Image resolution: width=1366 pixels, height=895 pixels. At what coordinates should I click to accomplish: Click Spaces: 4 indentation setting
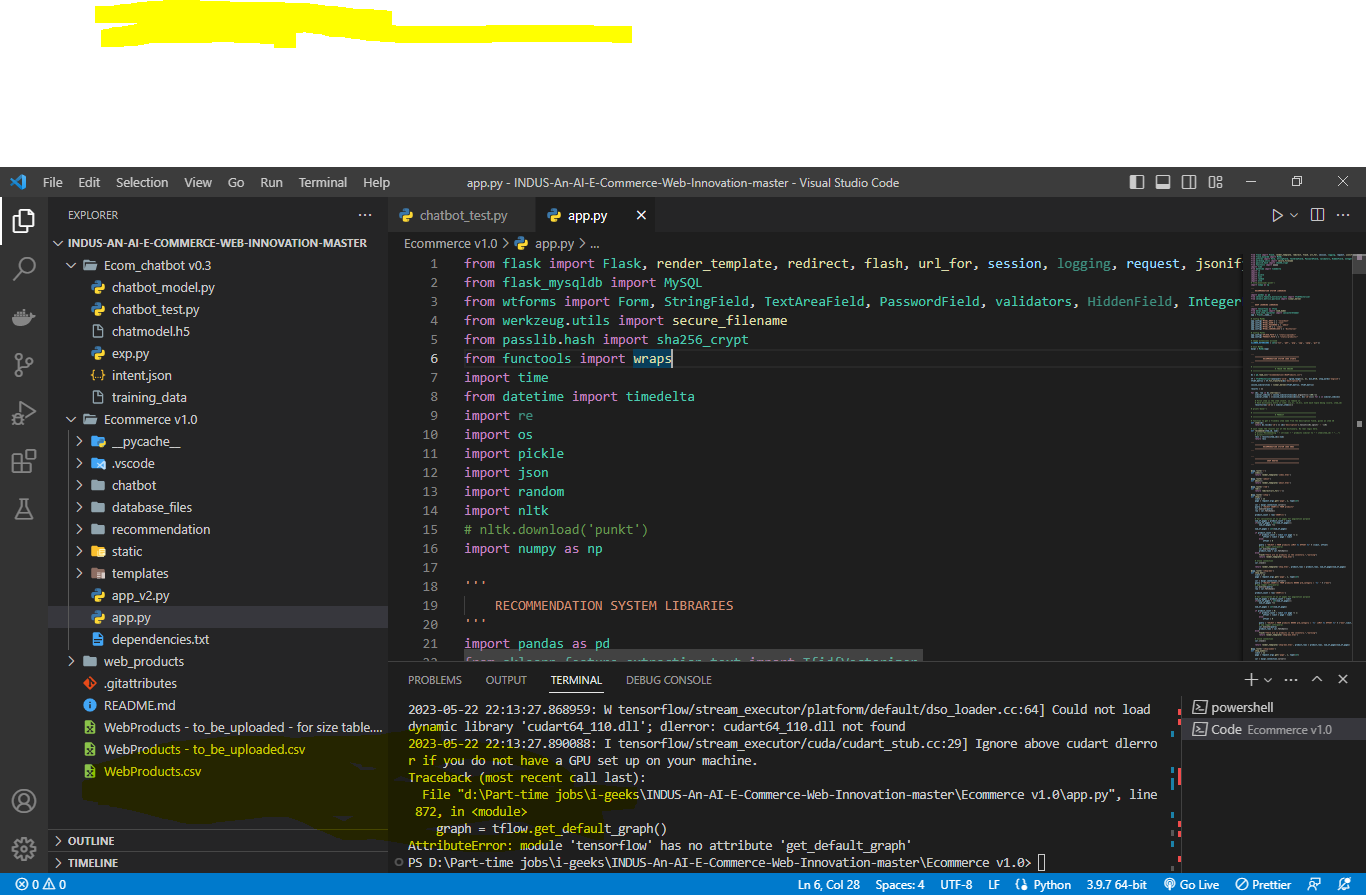(x=899, y=884)
